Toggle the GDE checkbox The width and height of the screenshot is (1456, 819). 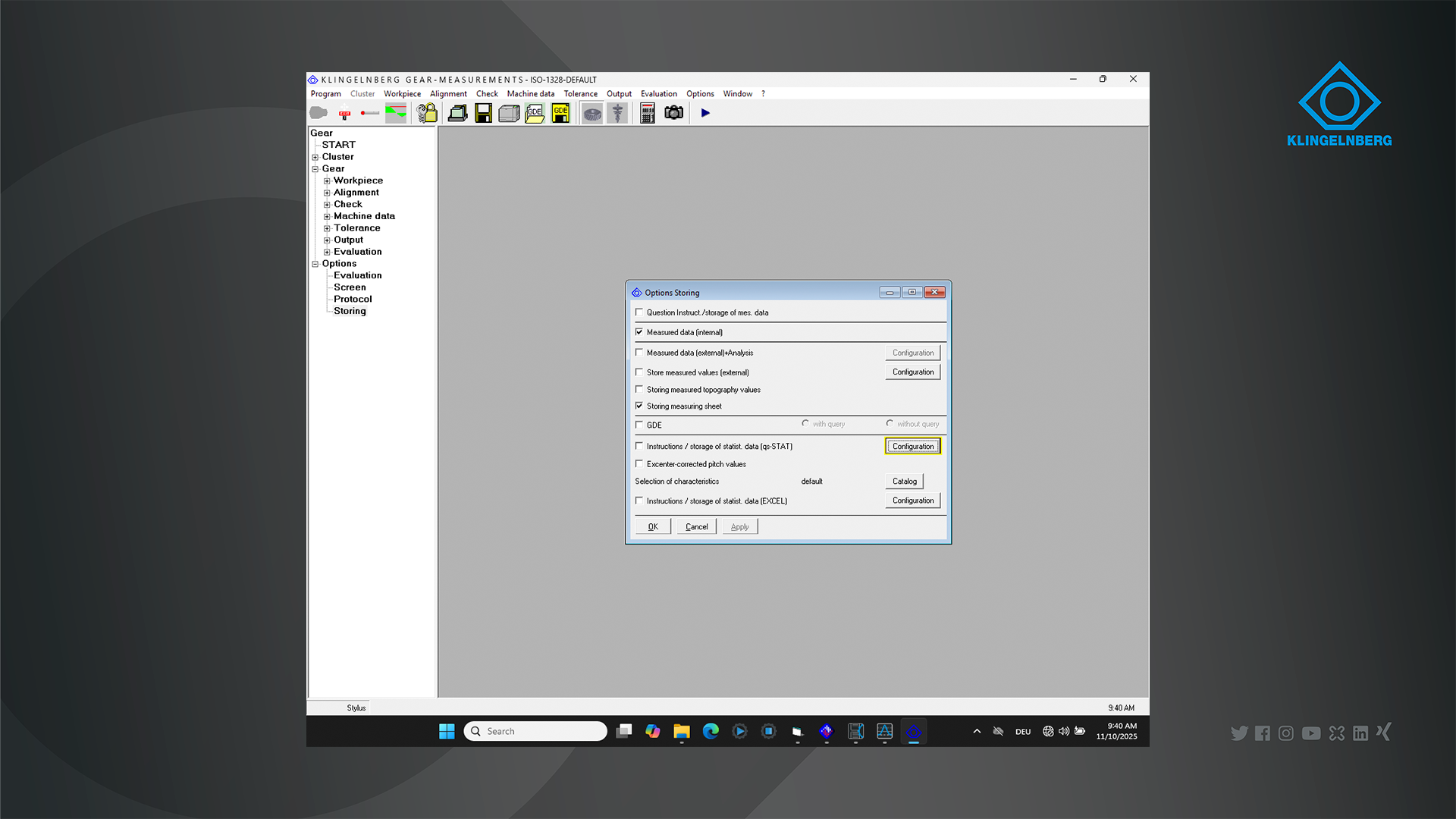point(639,425)
